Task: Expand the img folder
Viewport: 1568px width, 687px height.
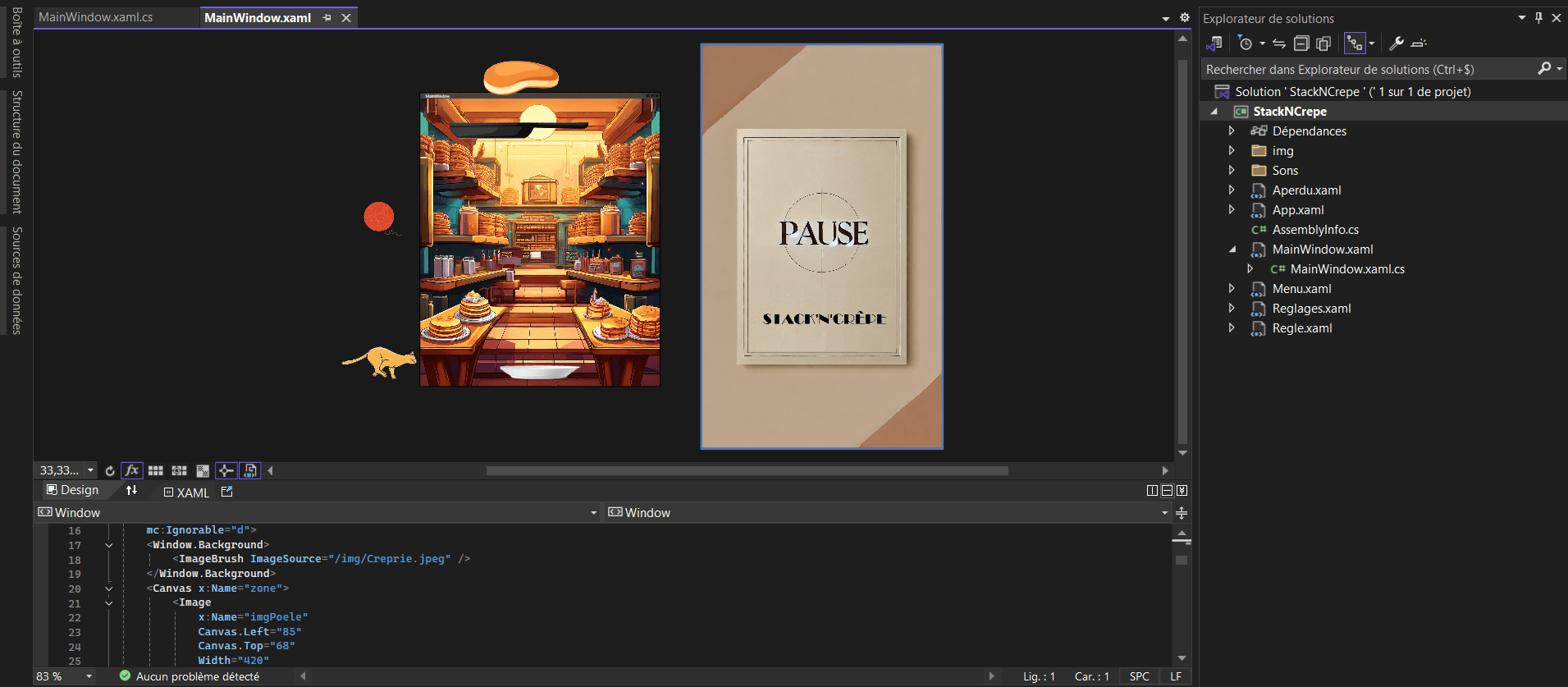Action: (x=1232, y=151)
